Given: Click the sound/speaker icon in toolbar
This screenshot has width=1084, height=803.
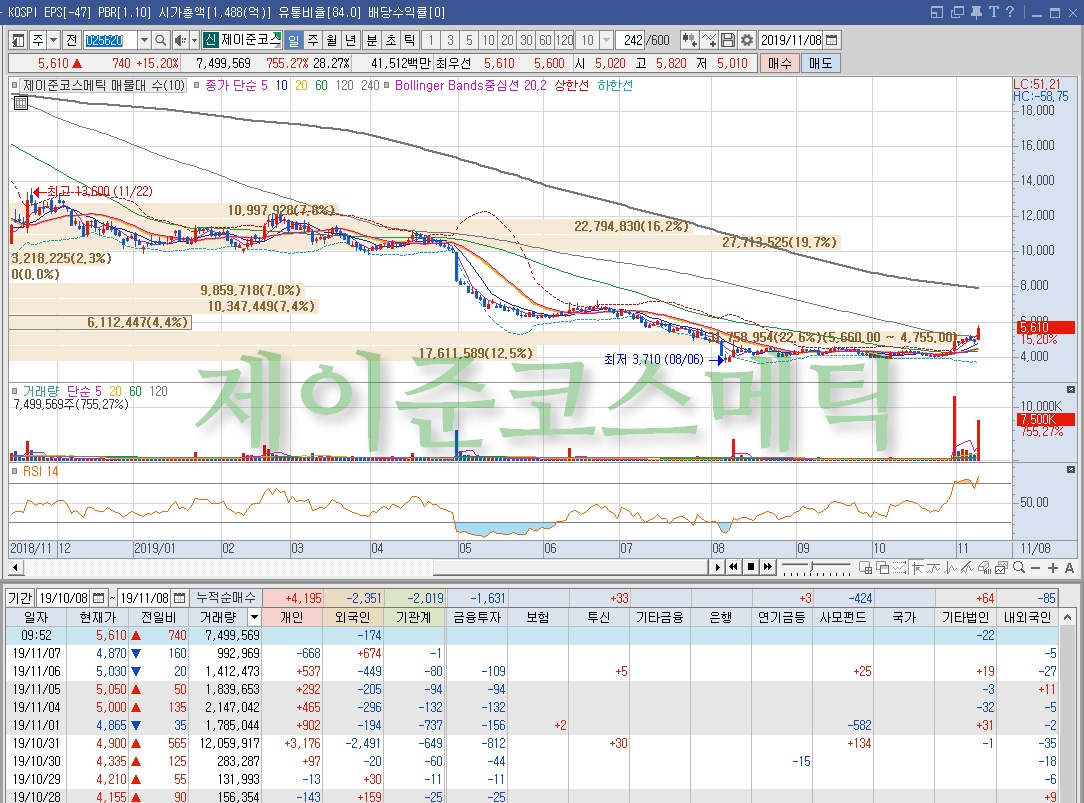Looking at the screenshot, I should tap(180, 40).
